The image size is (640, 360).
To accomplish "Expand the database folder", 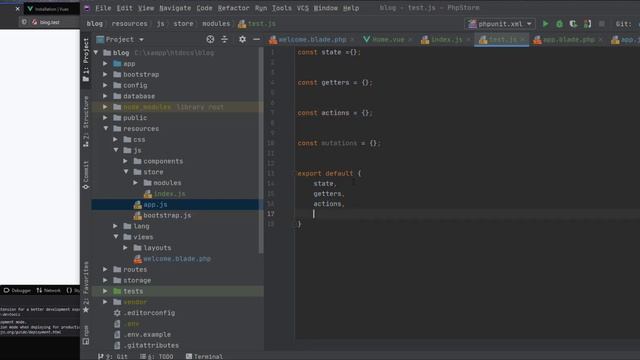I will [105, 96].
